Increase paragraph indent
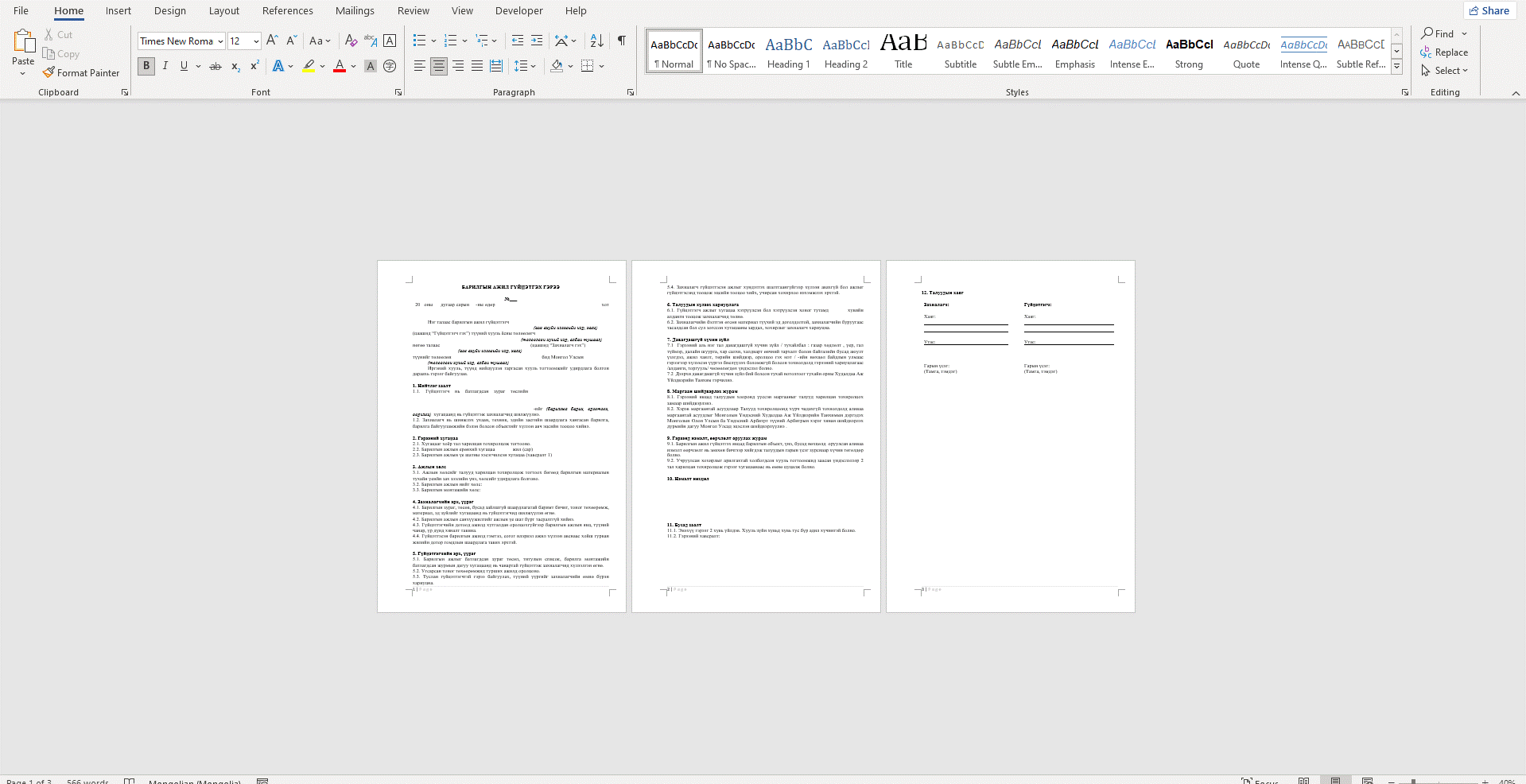The height and width of the screenshot is (784, 1526). point(537,41)
